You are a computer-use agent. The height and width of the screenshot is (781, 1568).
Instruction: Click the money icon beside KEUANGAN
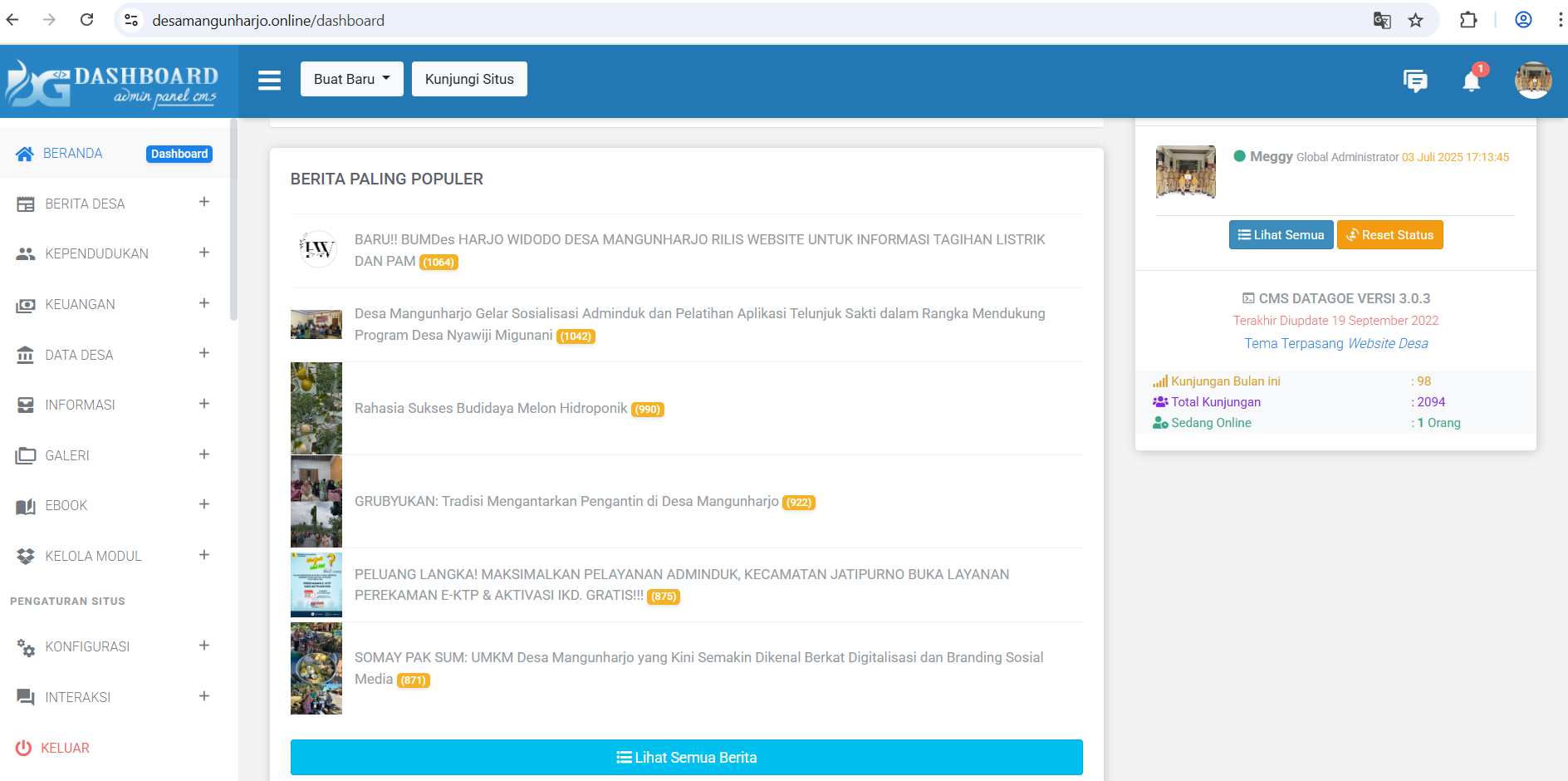click(26, 305)
